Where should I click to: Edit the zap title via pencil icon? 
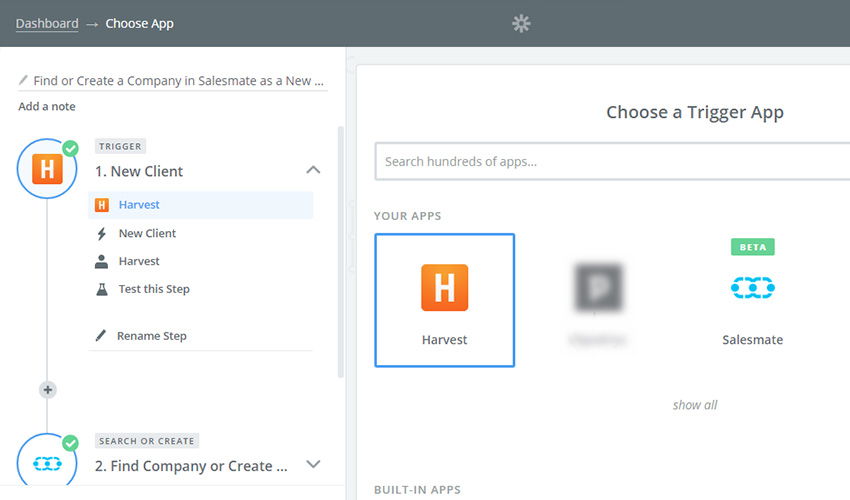pyautogui.click(x=23, y=80)
